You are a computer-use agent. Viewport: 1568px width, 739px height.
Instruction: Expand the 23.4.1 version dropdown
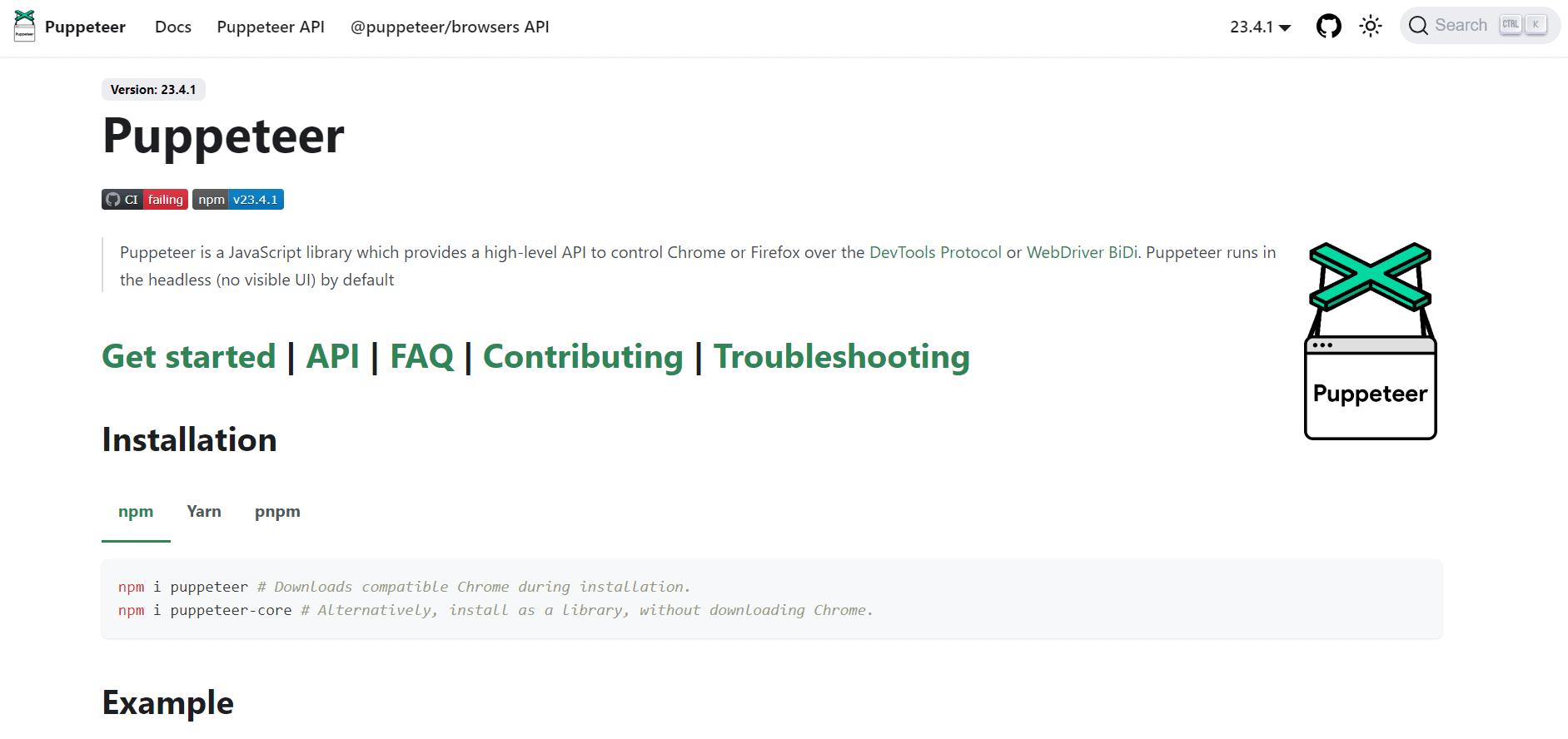click(1261, 27)
